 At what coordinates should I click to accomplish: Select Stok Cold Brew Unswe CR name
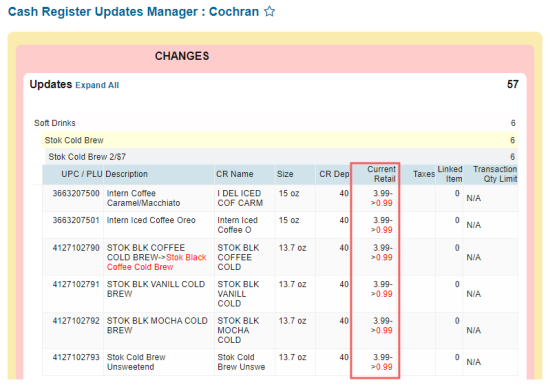tap(241, 362)
